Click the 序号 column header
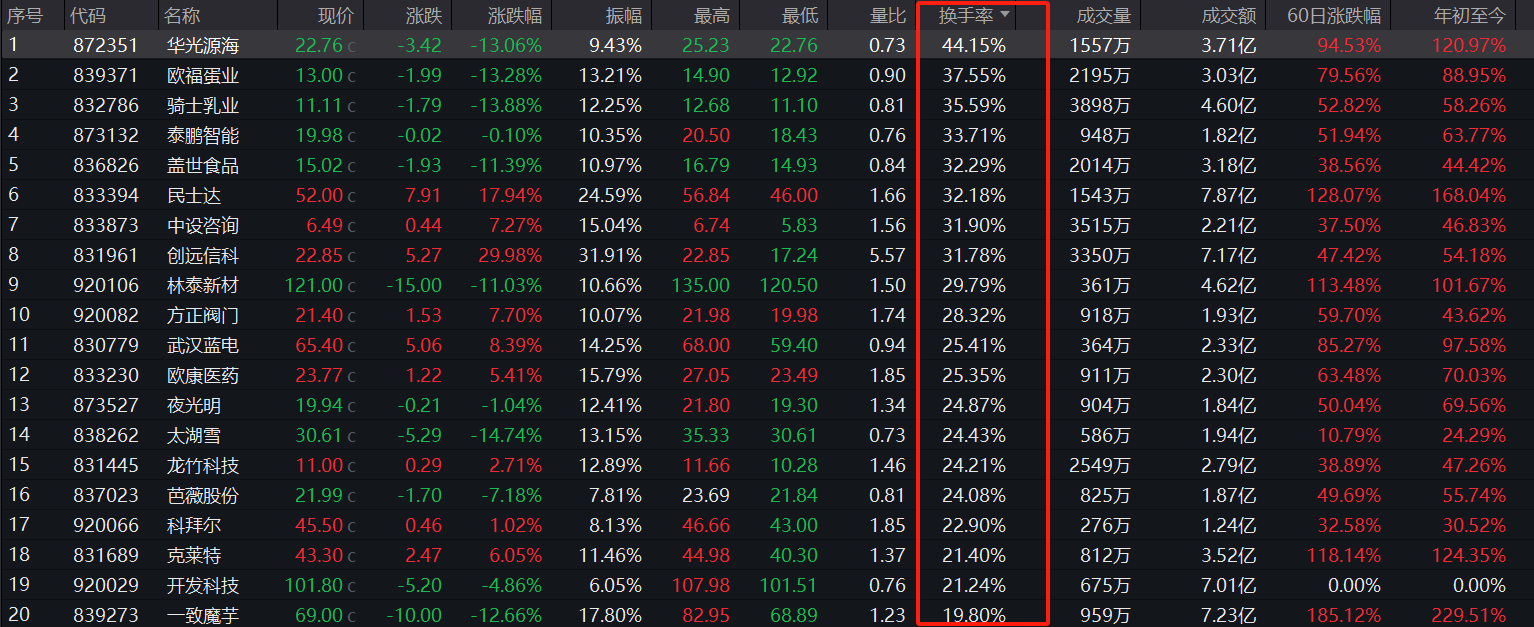This screenshot has height=627, width=1534. 25,15
